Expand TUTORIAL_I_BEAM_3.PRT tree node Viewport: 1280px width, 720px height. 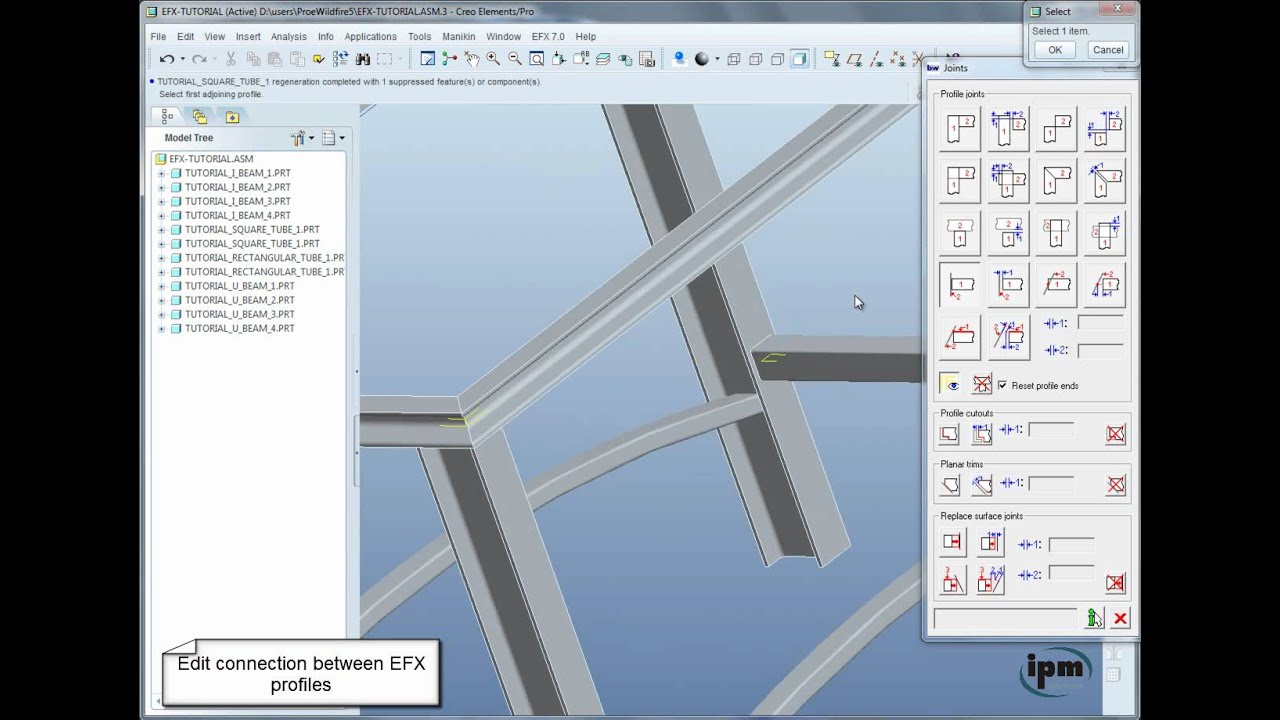(161, 201)
